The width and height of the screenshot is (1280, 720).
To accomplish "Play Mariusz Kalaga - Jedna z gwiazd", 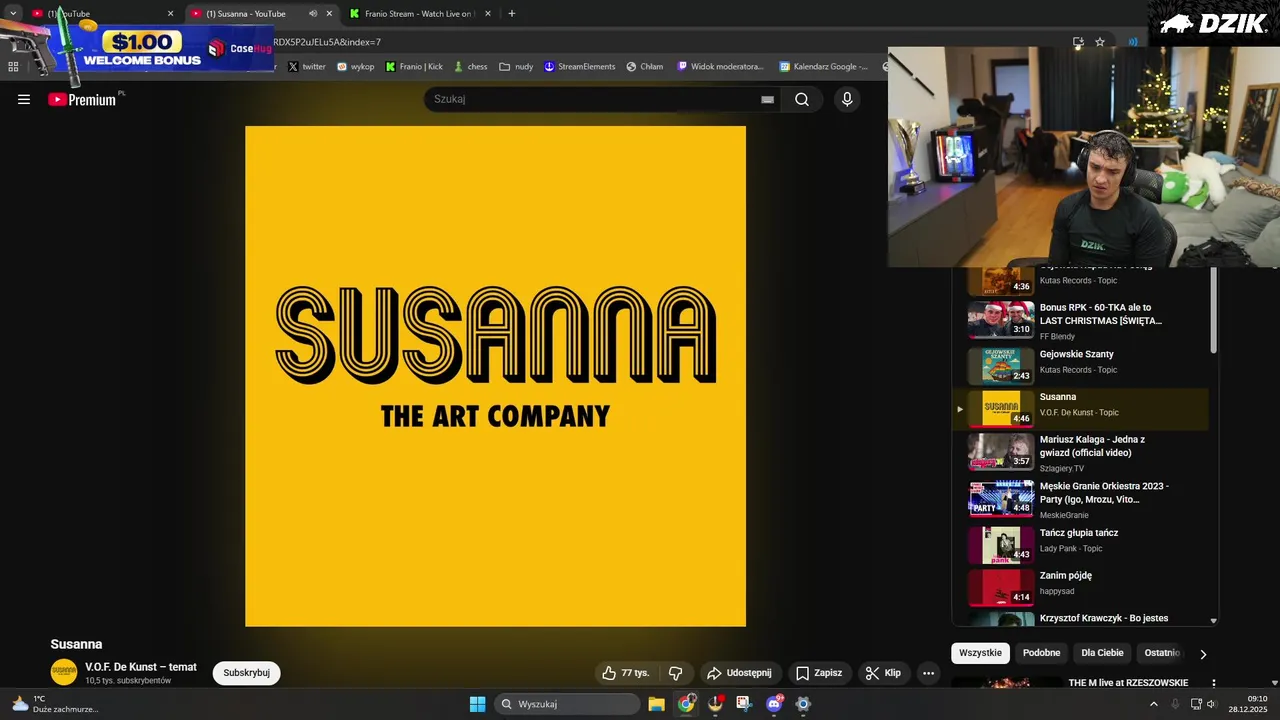I will (x=1080, y=452).
